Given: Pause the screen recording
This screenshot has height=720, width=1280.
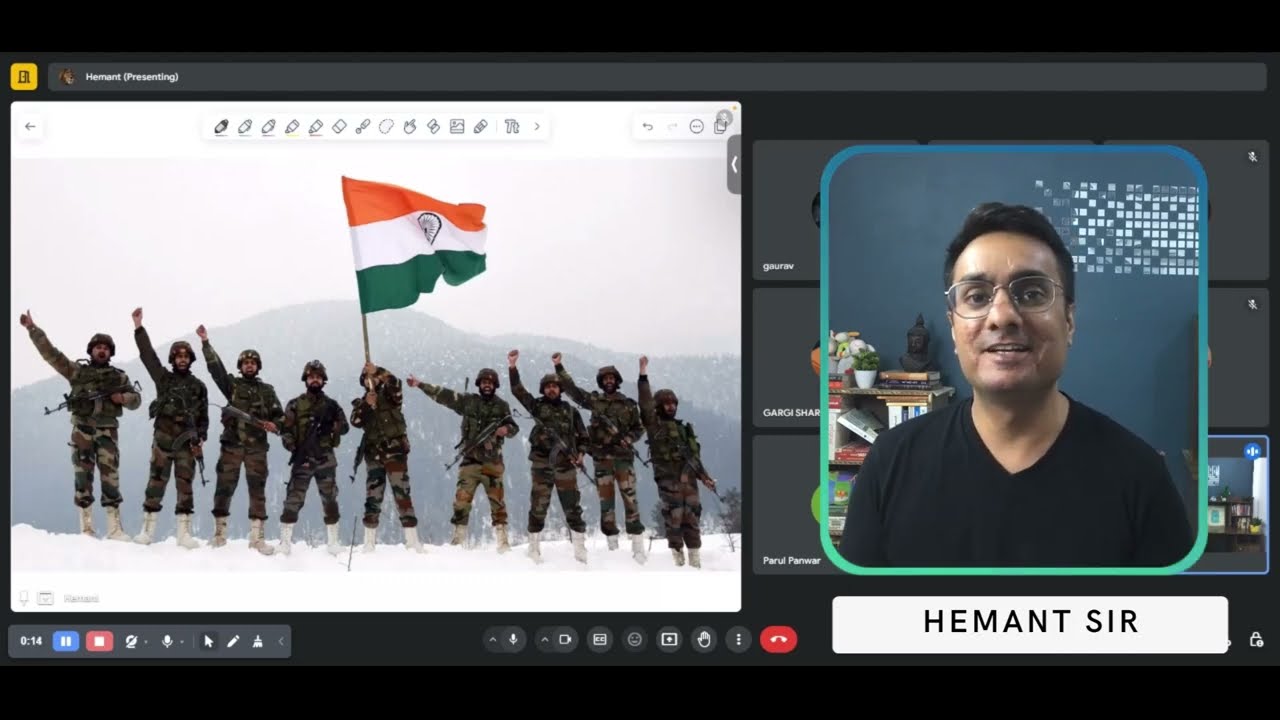Looking at the screenshot, I should pos(66,641).
